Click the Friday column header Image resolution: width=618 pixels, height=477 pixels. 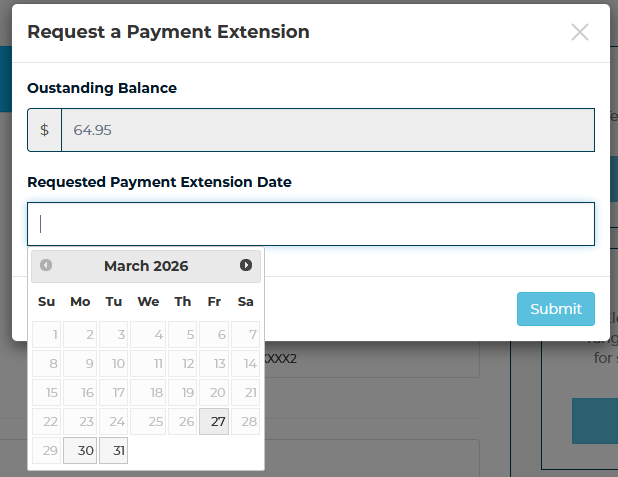tap(214, 302)
